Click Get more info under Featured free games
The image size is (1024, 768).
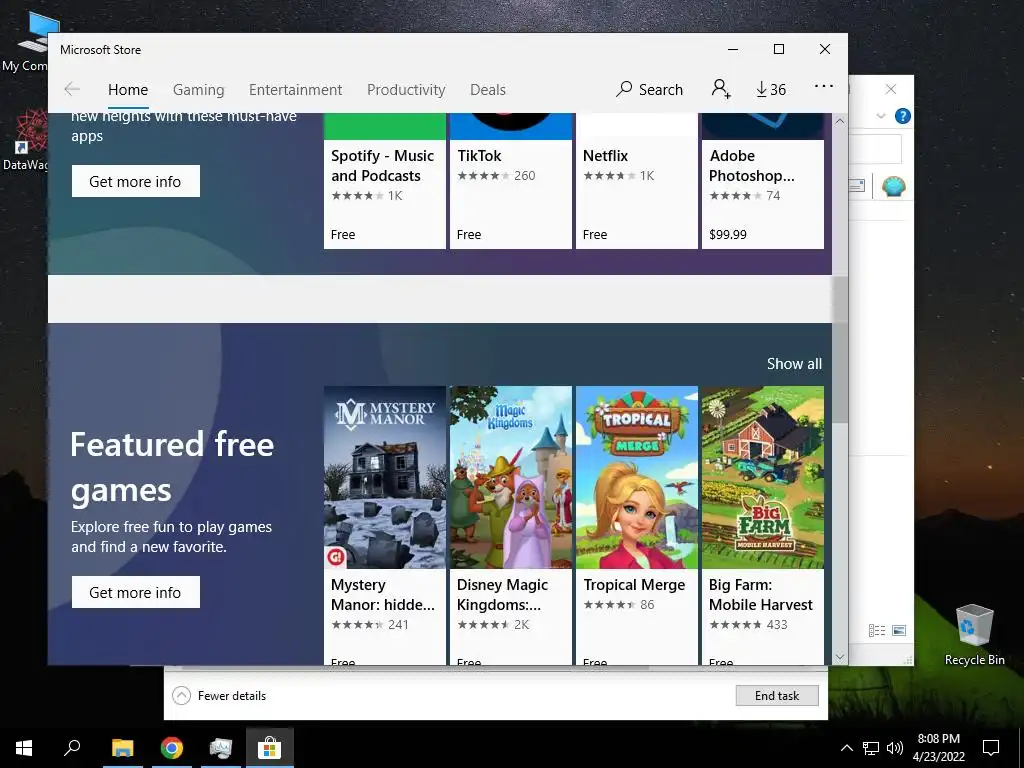click(136, 592)
